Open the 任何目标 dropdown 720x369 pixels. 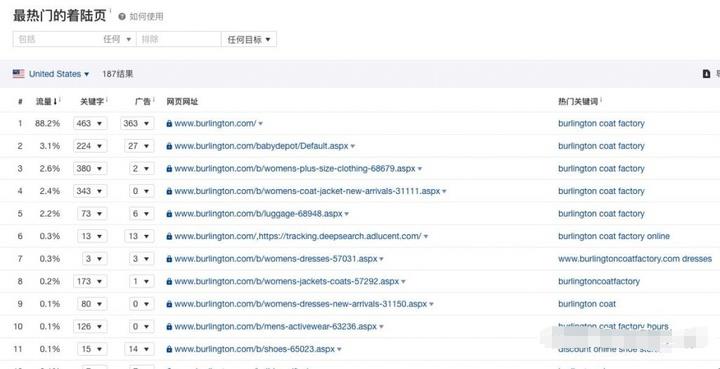[249, 39]
